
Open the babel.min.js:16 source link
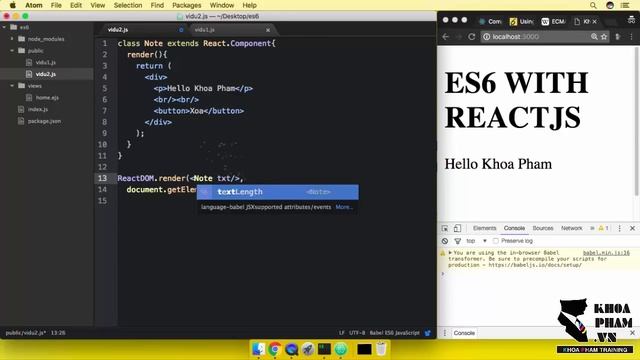[x=606, y=253]
